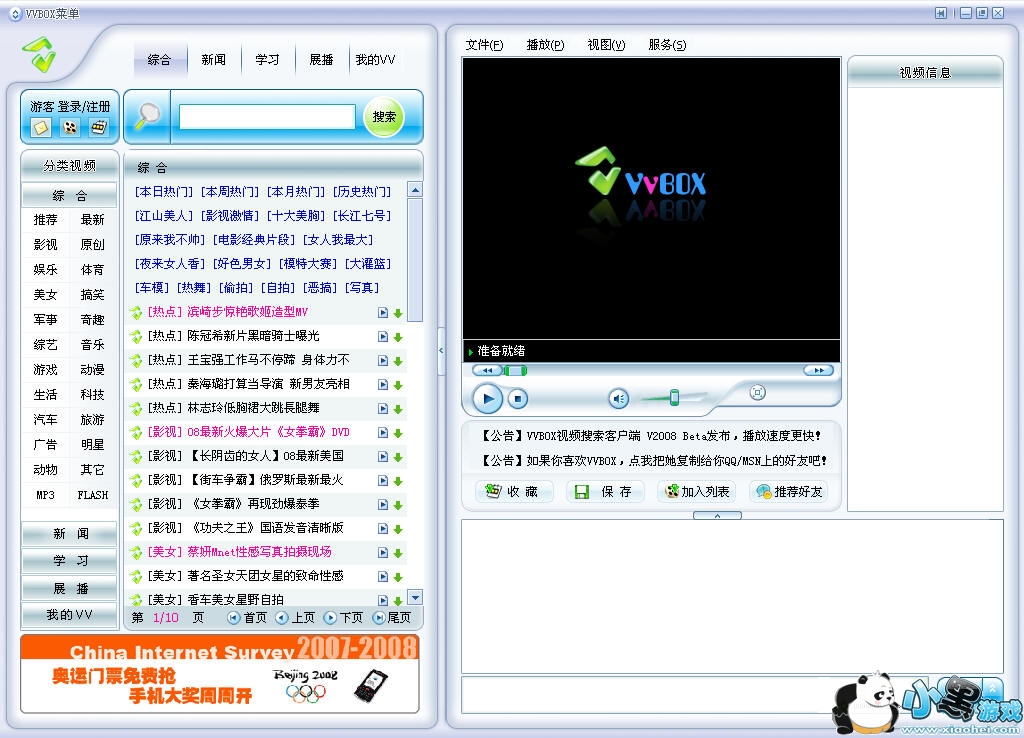Select 动漫 in category list

[92, 370]
